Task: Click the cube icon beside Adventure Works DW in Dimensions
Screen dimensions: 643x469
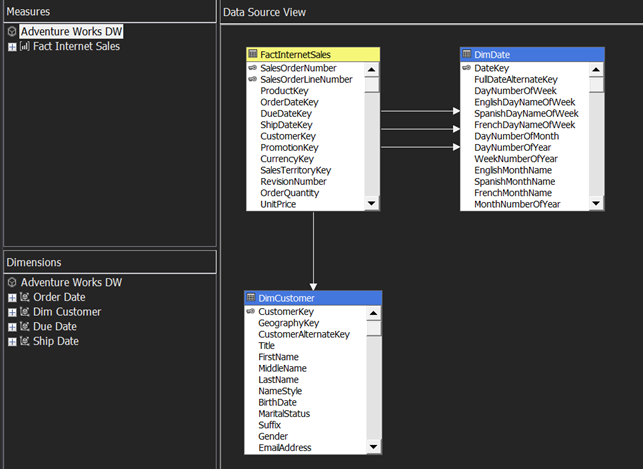Action: (x=12, y=282)
